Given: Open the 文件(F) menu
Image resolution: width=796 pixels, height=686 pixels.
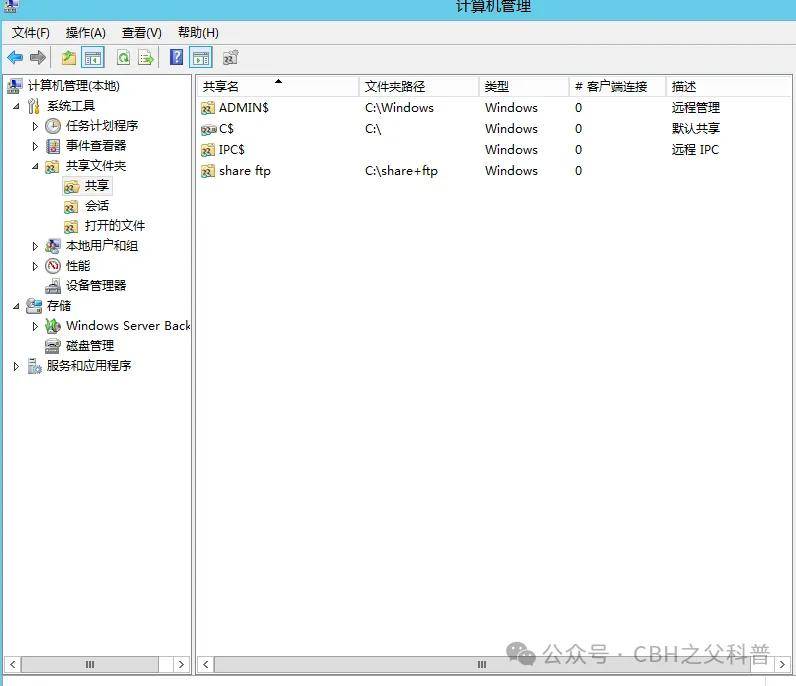Looking at the screenshot, I should click(31, 33).
